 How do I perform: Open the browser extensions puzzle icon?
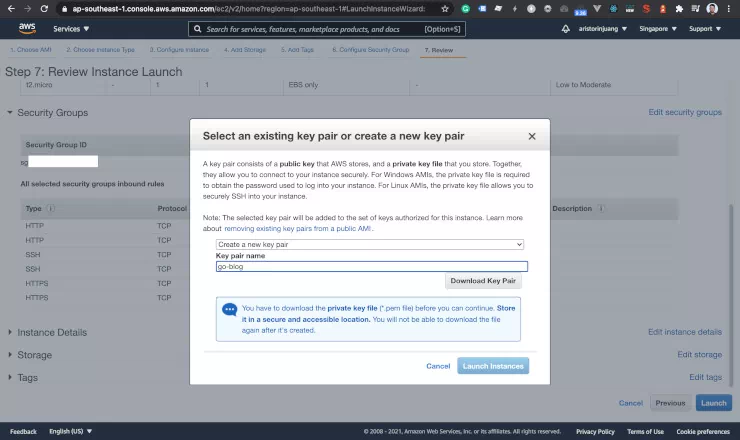point(679,8)
